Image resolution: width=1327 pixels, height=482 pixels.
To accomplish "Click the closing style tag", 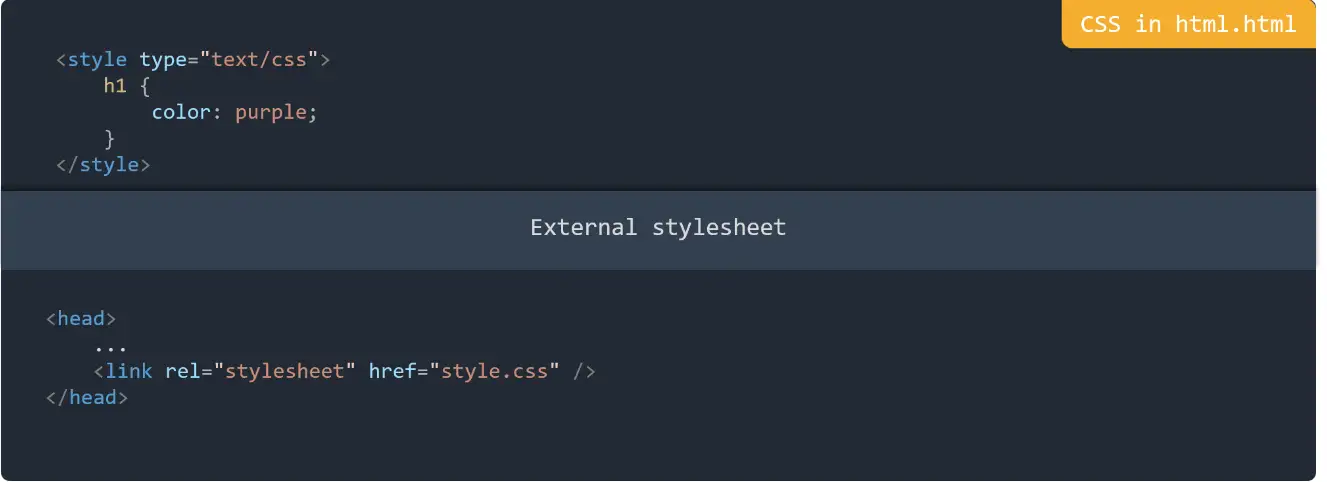I will (103, 164).
